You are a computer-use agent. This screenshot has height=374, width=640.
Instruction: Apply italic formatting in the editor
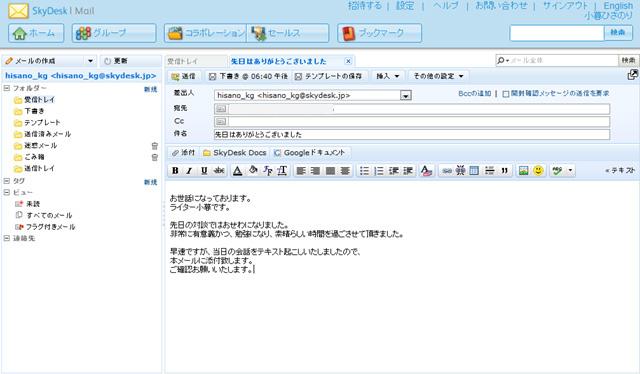[189, 171]
